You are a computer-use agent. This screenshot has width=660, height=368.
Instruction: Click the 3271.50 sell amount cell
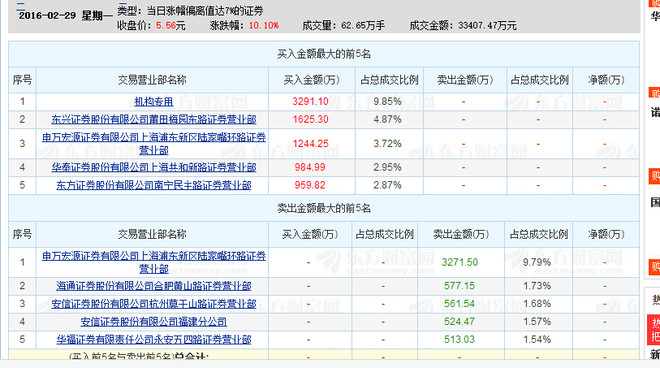(460, 262)
